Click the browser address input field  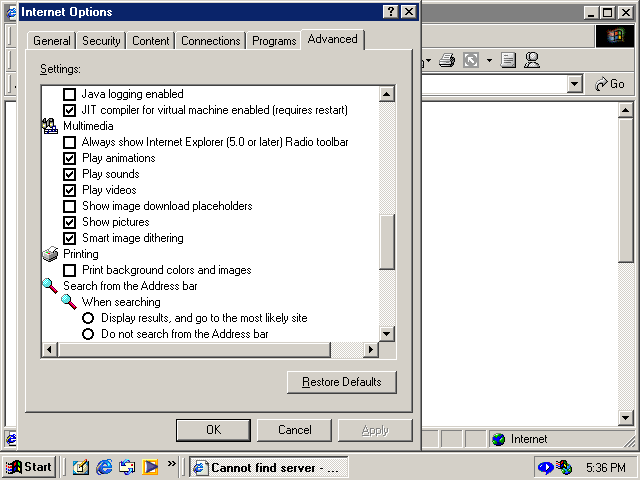pos(494,84)
